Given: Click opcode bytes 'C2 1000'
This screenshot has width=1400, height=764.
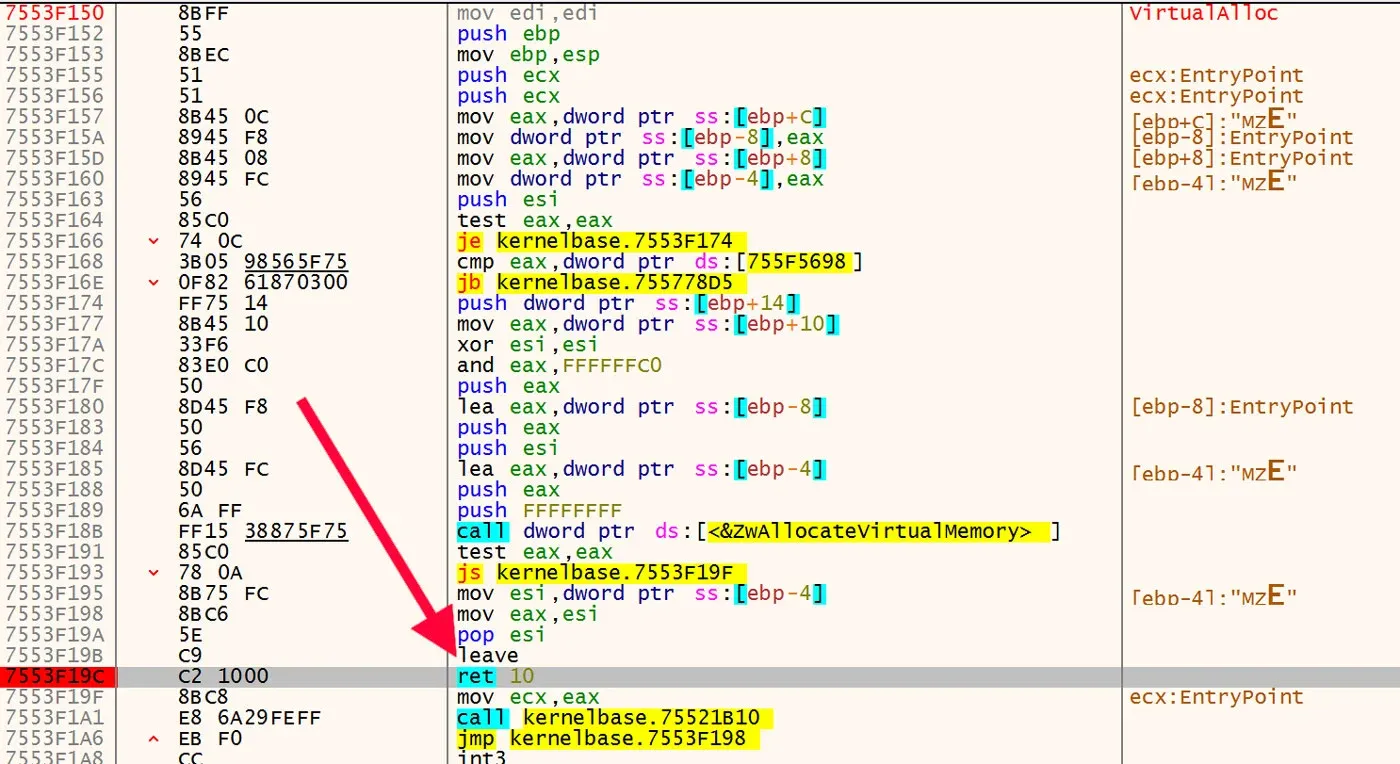Looking at the screenshot, I should pyautogui.click(x=223, y=676).
